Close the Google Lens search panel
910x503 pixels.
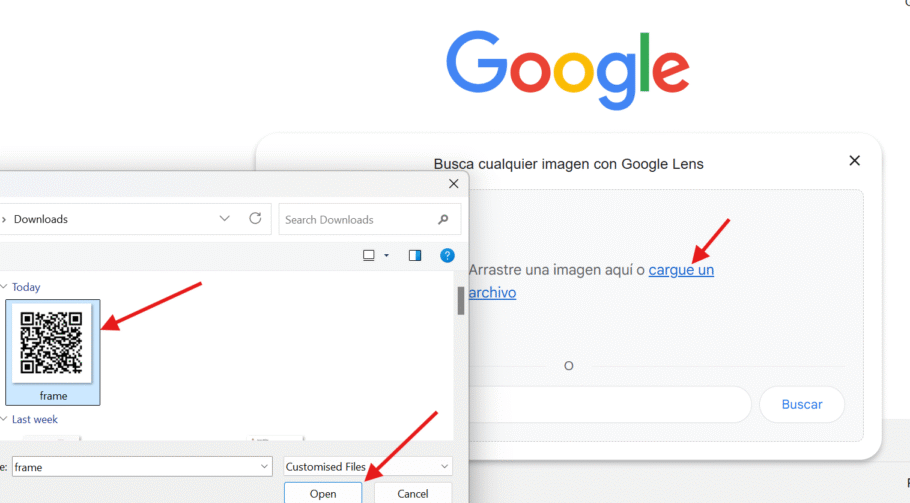[854, 161]
